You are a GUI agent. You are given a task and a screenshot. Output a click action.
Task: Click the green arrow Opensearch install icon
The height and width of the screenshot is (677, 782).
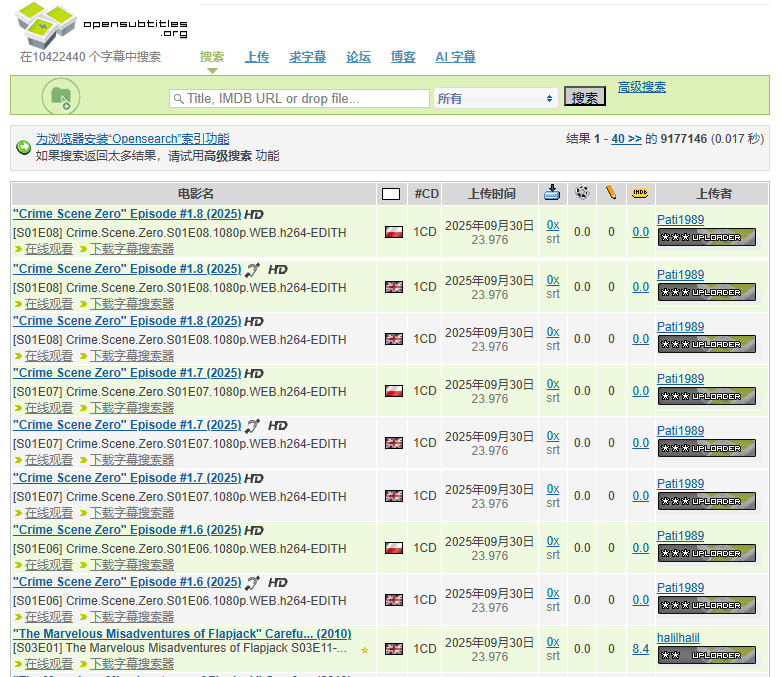click(23, 148)
